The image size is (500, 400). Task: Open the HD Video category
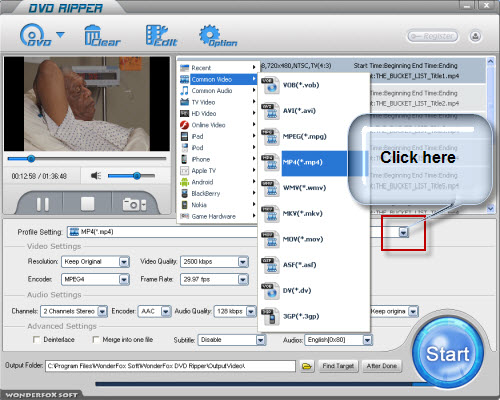pyautogui.click(x=218, y=113)
